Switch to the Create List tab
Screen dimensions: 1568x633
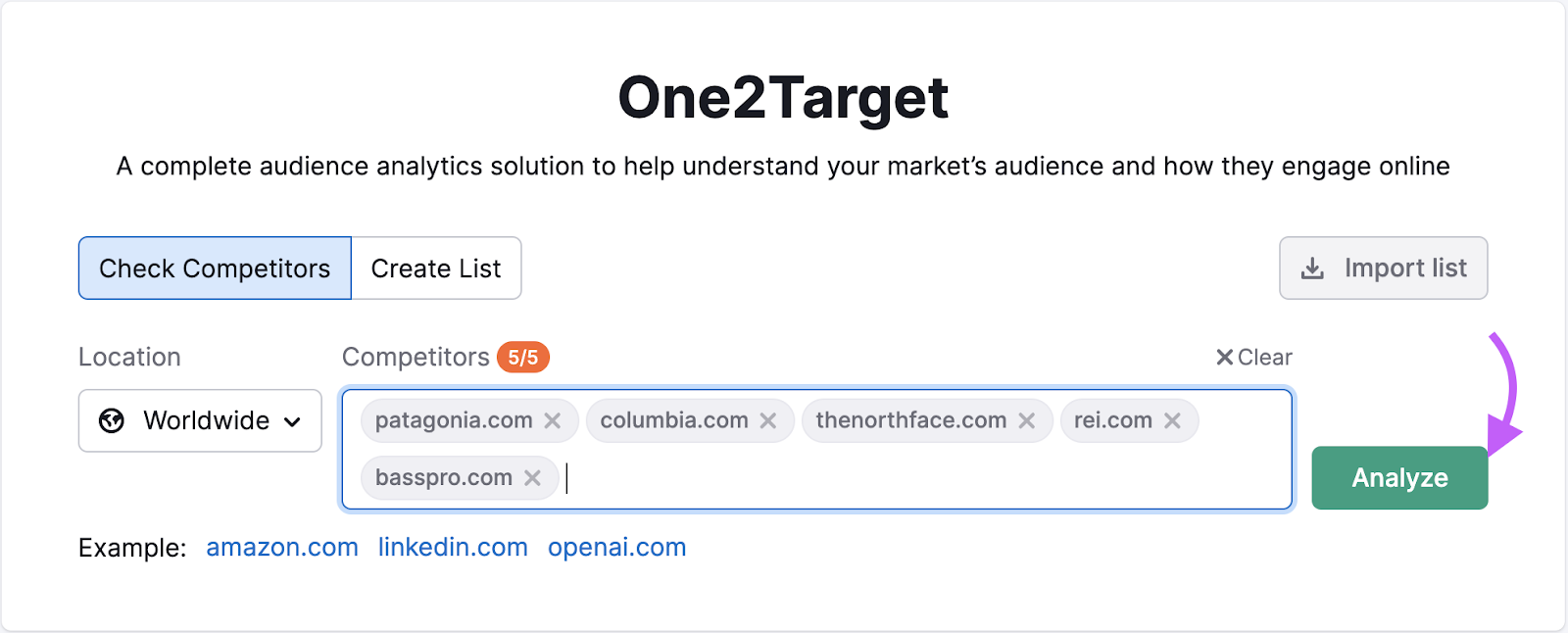pos(435,268)
